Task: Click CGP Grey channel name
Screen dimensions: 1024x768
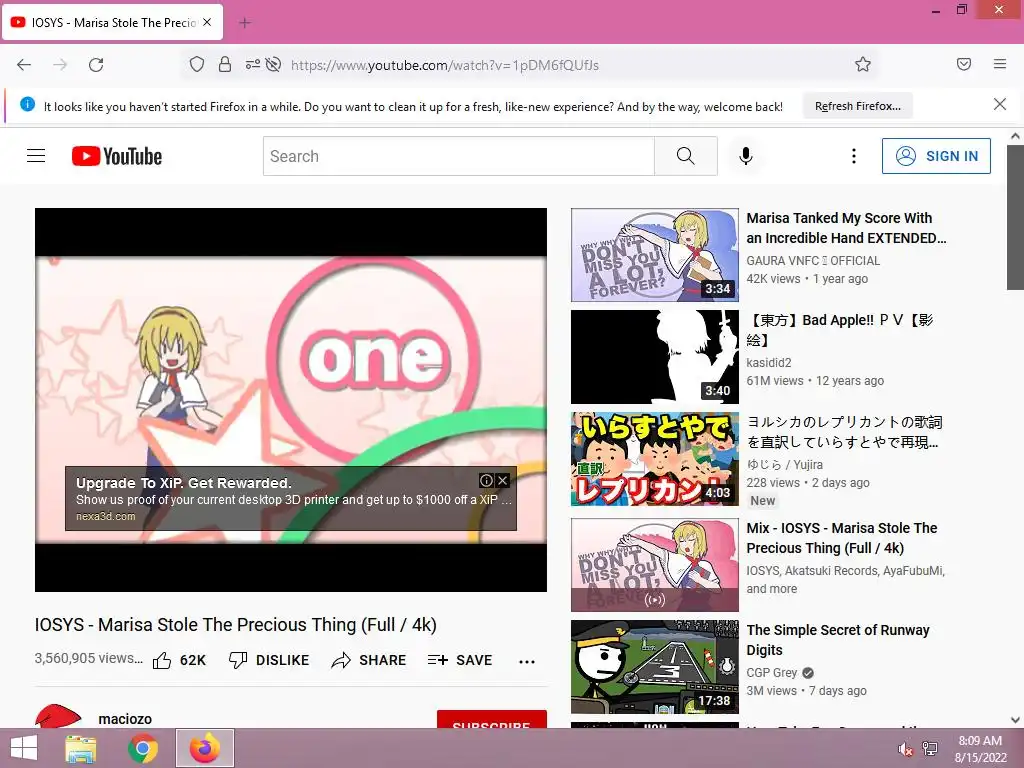Action: click(772, 673)
